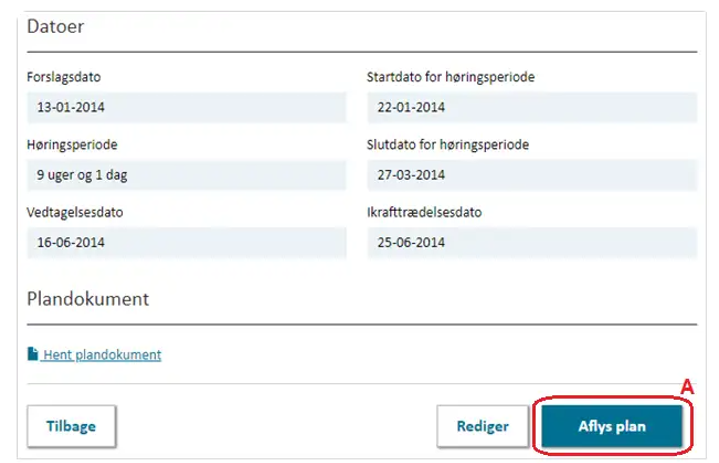Viewport: 719px width, 463px height.
Task: Click the Forslagsdato label
Action: pyautogui.click(x=64, y=77)
